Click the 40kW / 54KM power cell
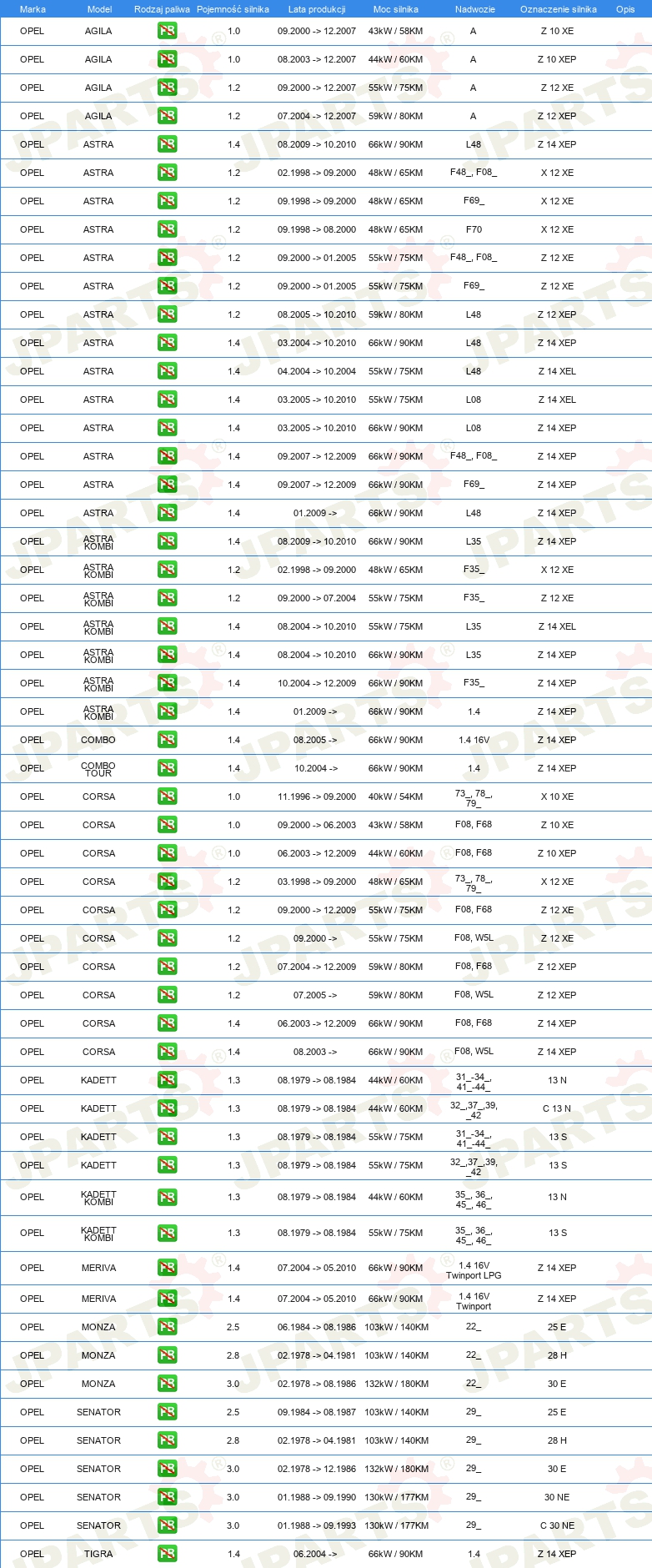This screenshot has width=652, height=1568. [x=396, y=797]
